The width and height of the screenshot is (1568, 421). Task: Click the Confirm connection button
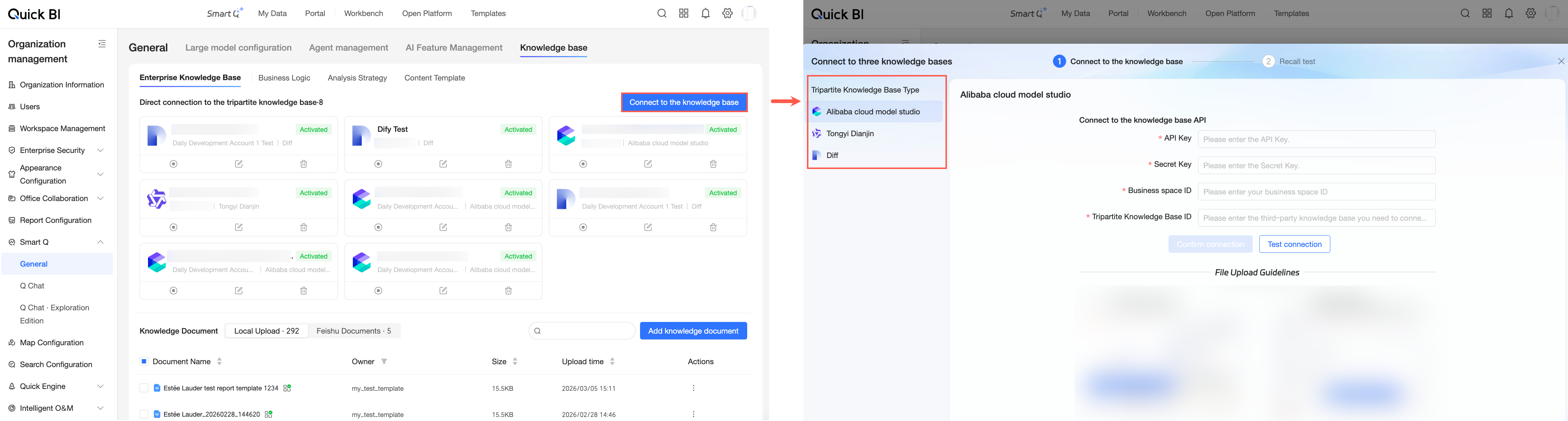point(1210,244)
